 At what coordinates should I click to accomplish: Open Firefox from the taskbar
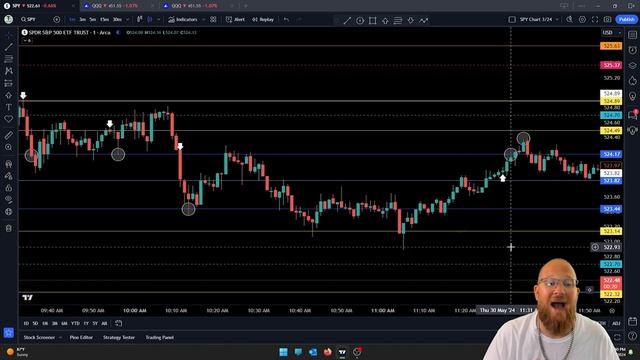327,352
